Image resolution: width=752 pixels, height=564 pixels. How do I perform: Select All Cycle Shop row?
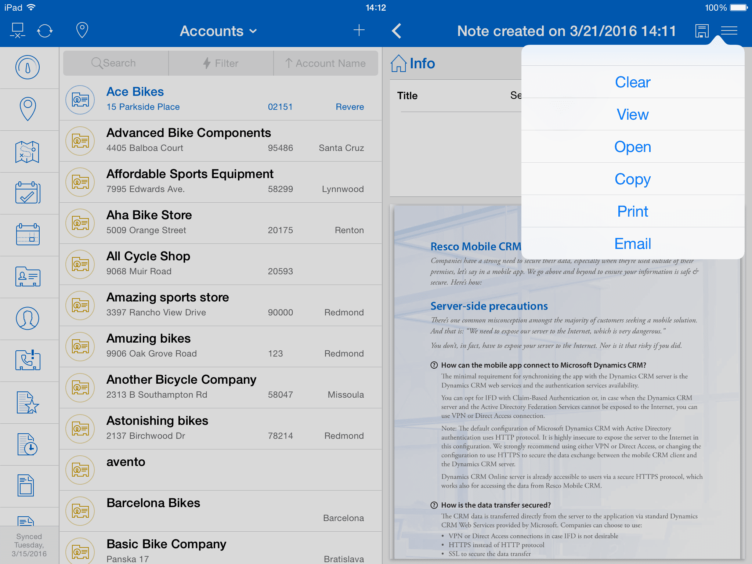[x=221, y=264]
